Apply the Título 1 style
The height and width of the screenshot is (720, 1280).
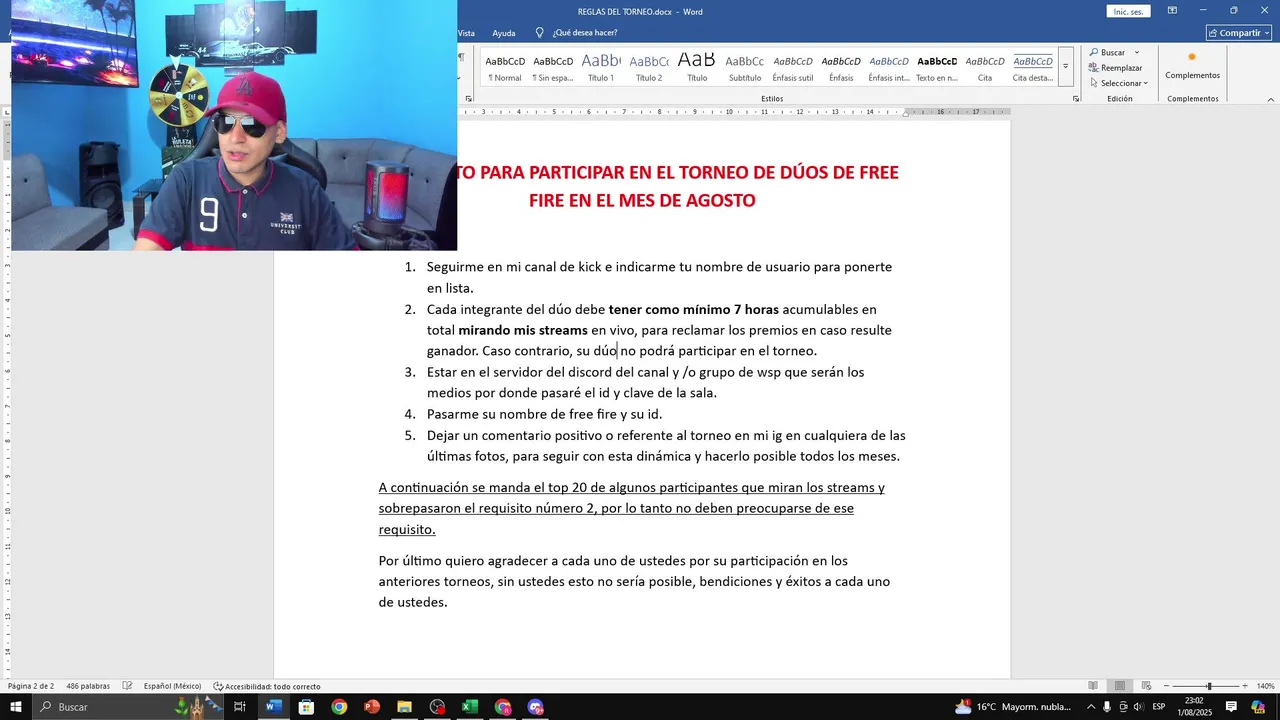click(x=601, y=67)
